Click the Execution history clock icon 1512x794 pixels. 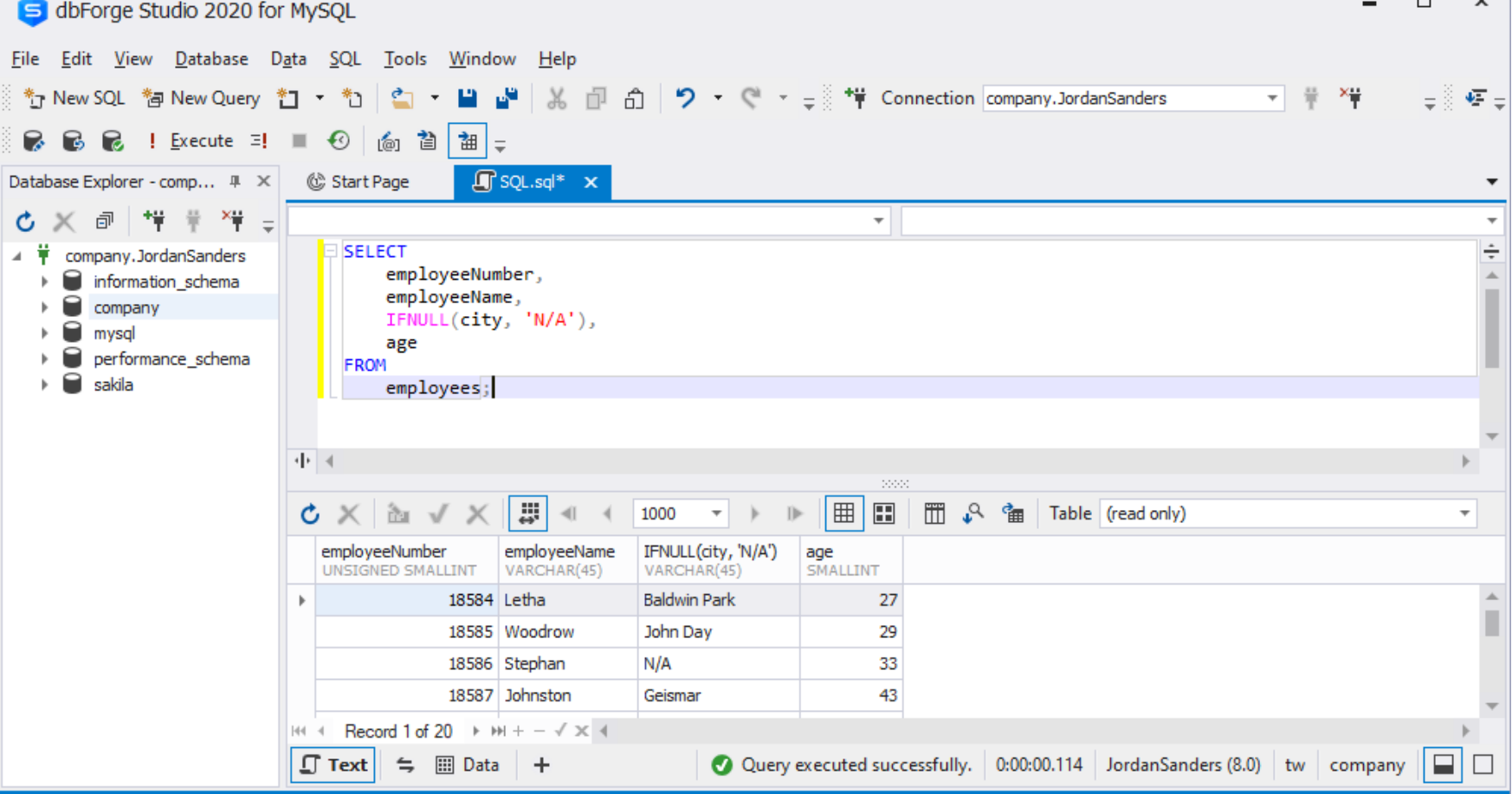tap(339, 140)
